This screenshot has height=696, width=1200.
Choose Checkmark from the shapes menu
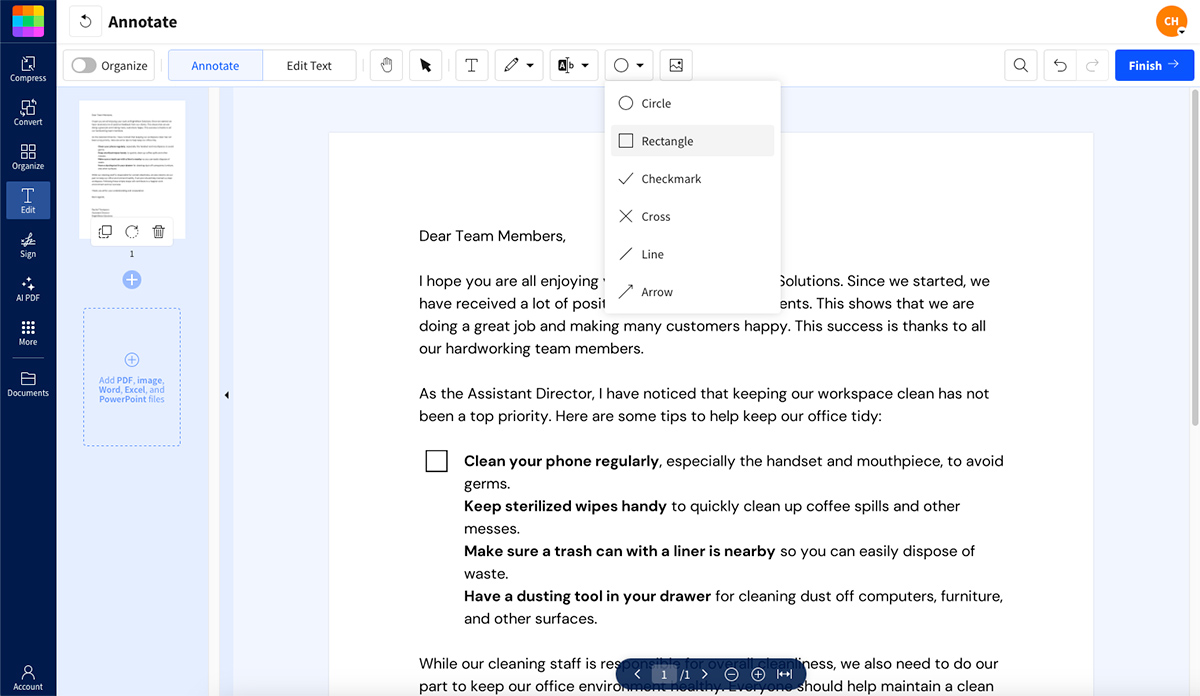(x=671, y=178)
